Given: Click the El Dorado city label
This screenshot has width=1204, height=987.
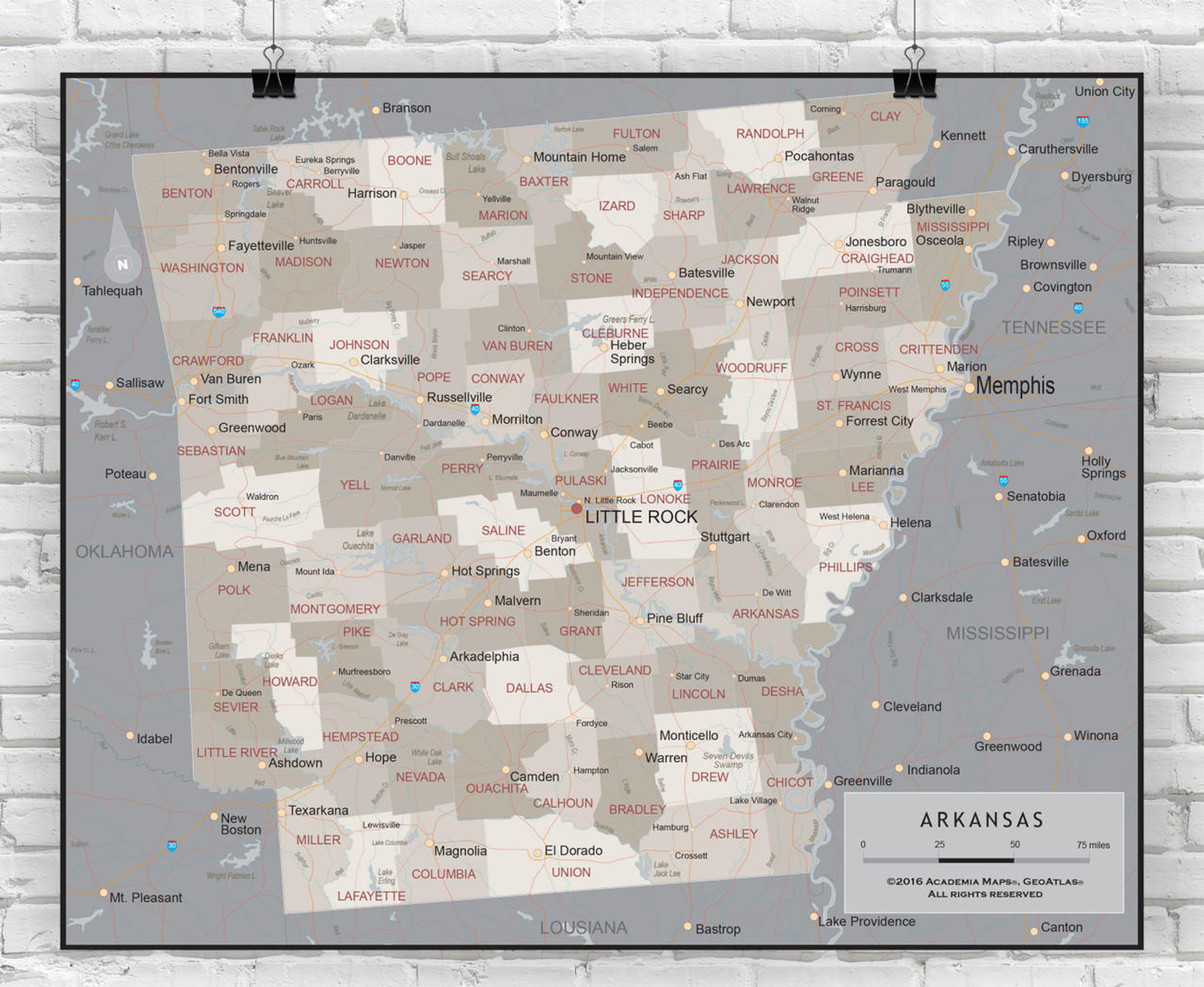Looking at the screenshot, I should pyautogui.click(x=573, y=850).
